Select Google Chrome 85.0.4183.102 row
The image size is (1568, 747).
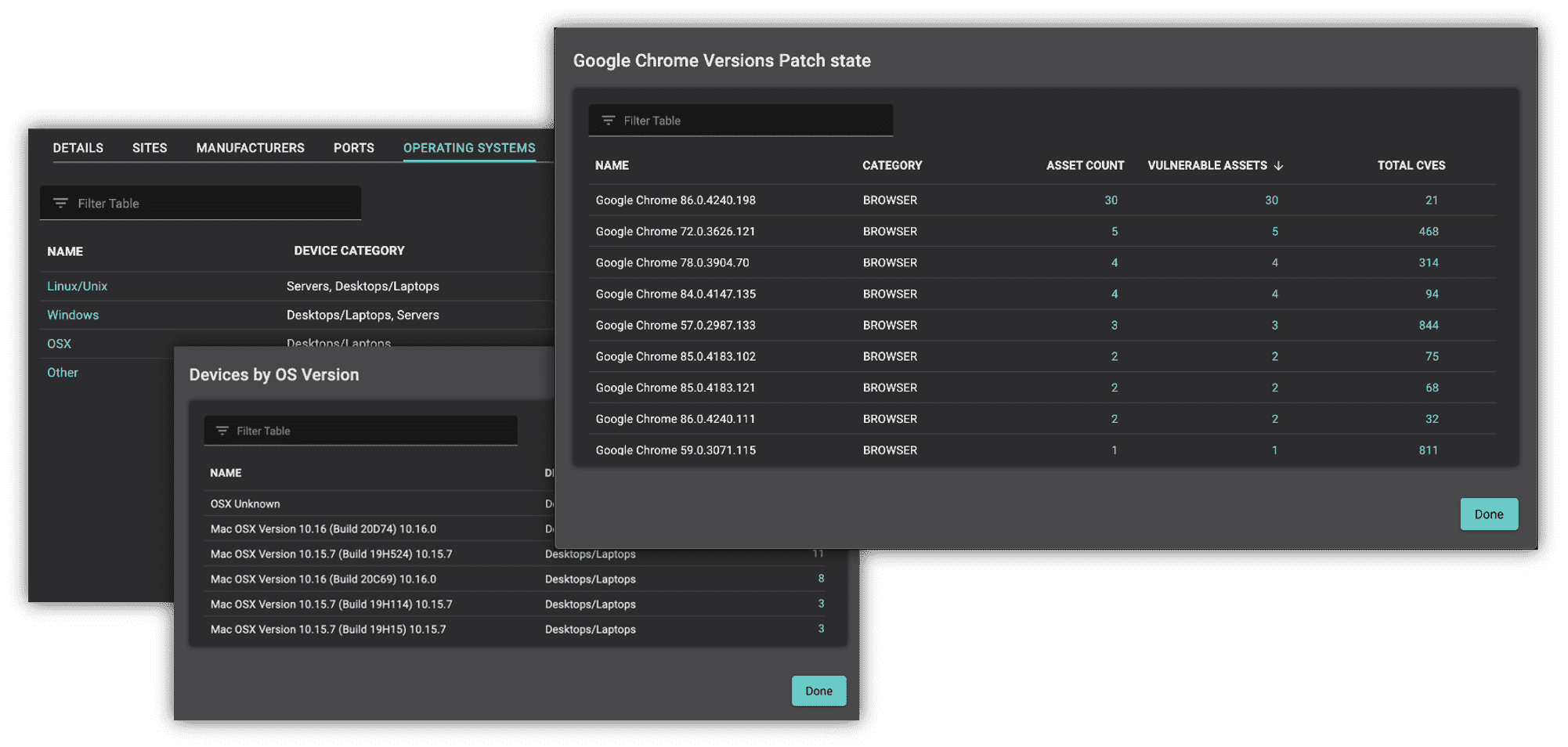[x=1042, y=356]
